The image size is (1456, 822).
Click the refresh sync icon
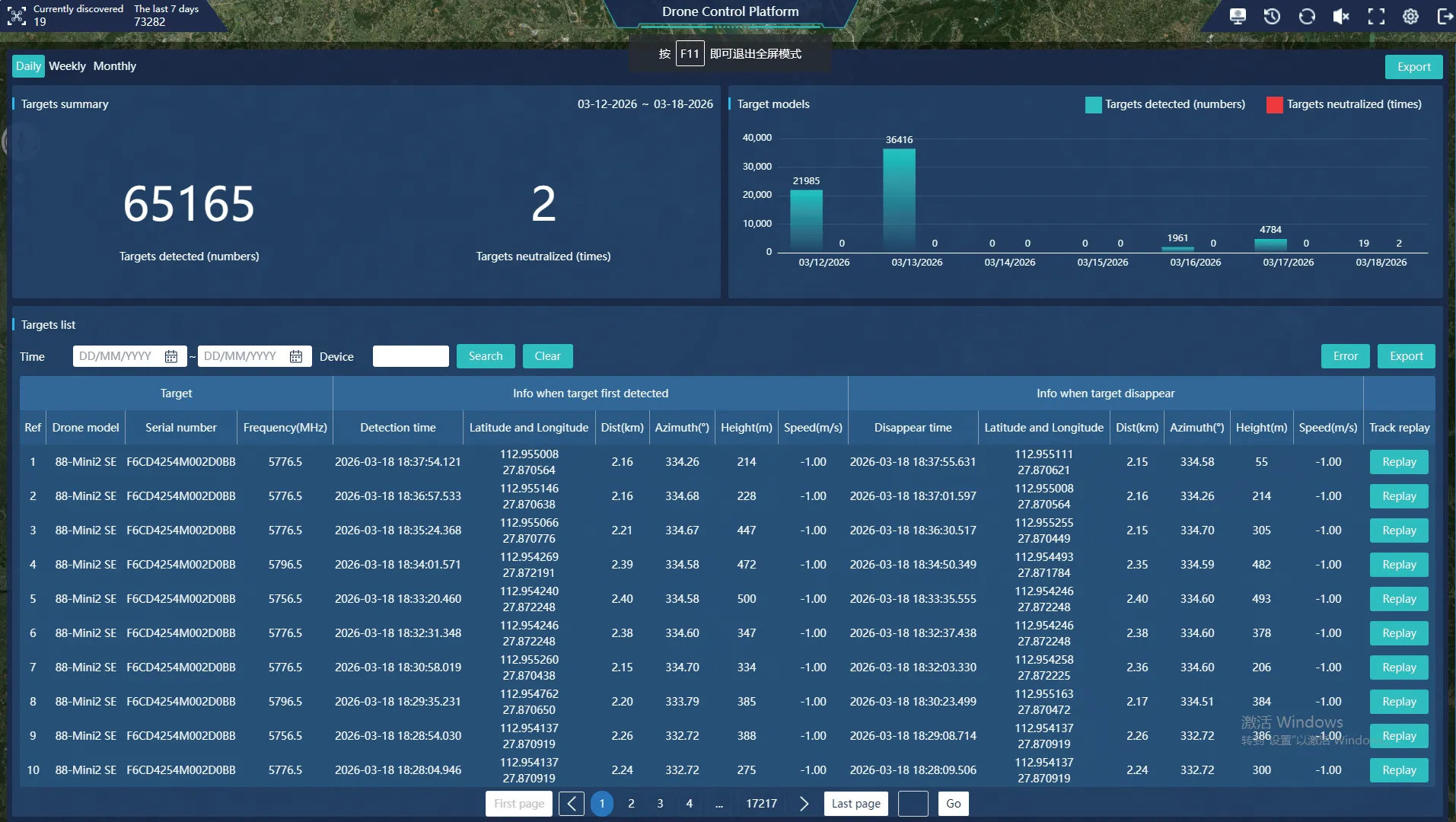[1307, 16]
